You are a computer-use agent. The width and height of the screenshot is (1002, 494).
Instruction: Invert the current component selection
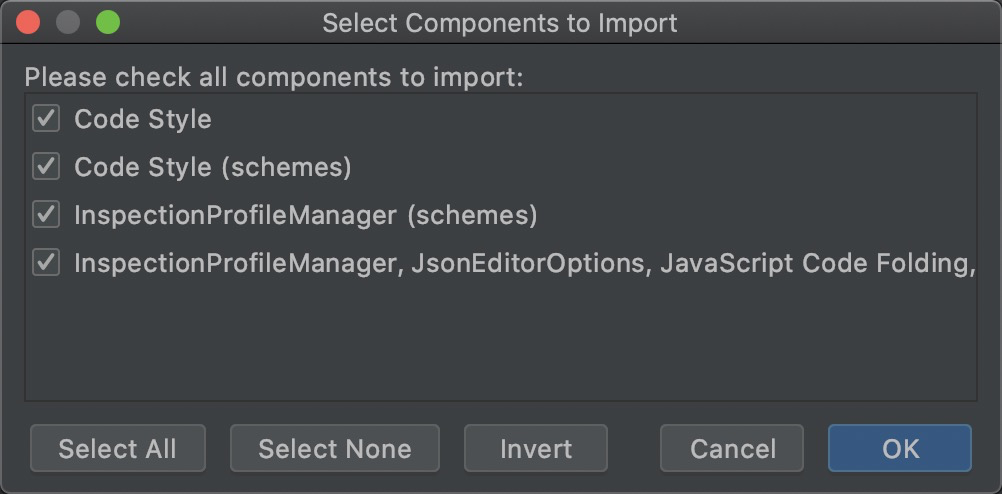click(x=536, y=449)
